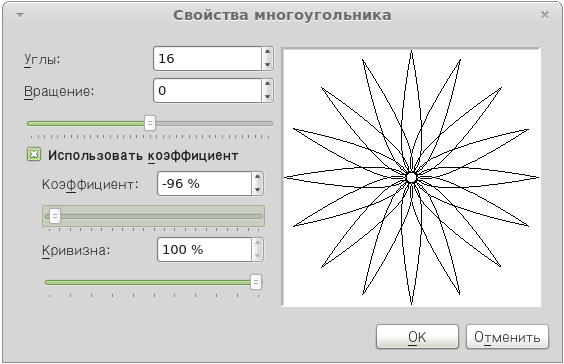Confirm with the OK button

point(417,337)
